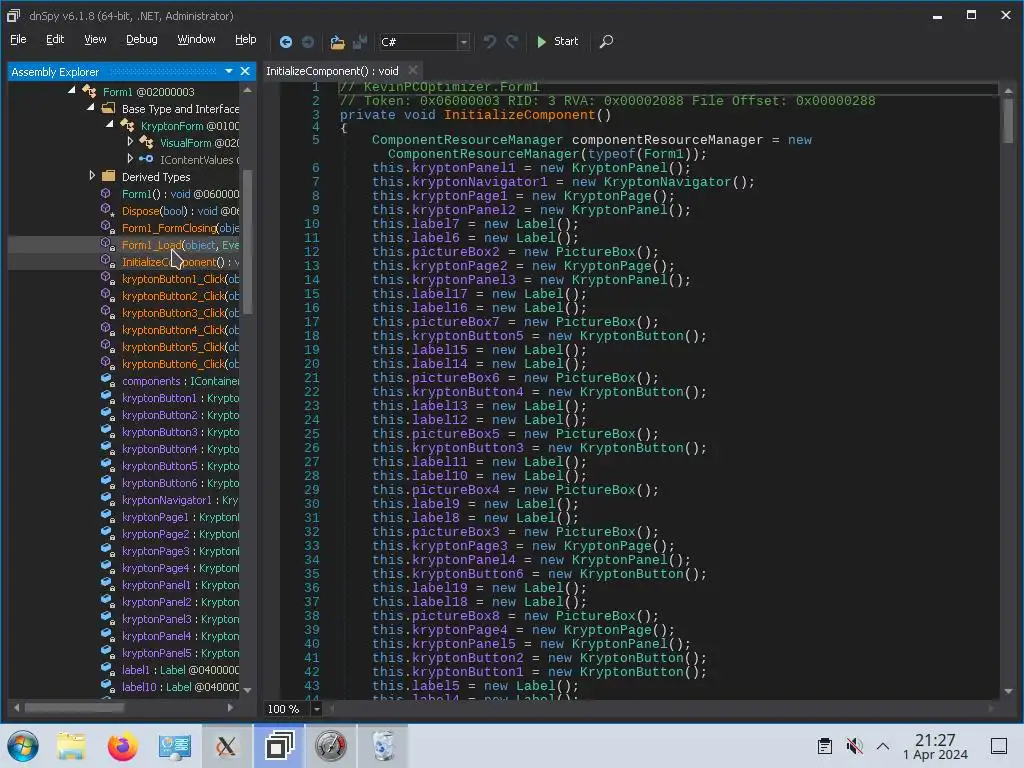This screenshot has width=1024, height=768.
Task: Undo the last action
Action: pos(490,42)
